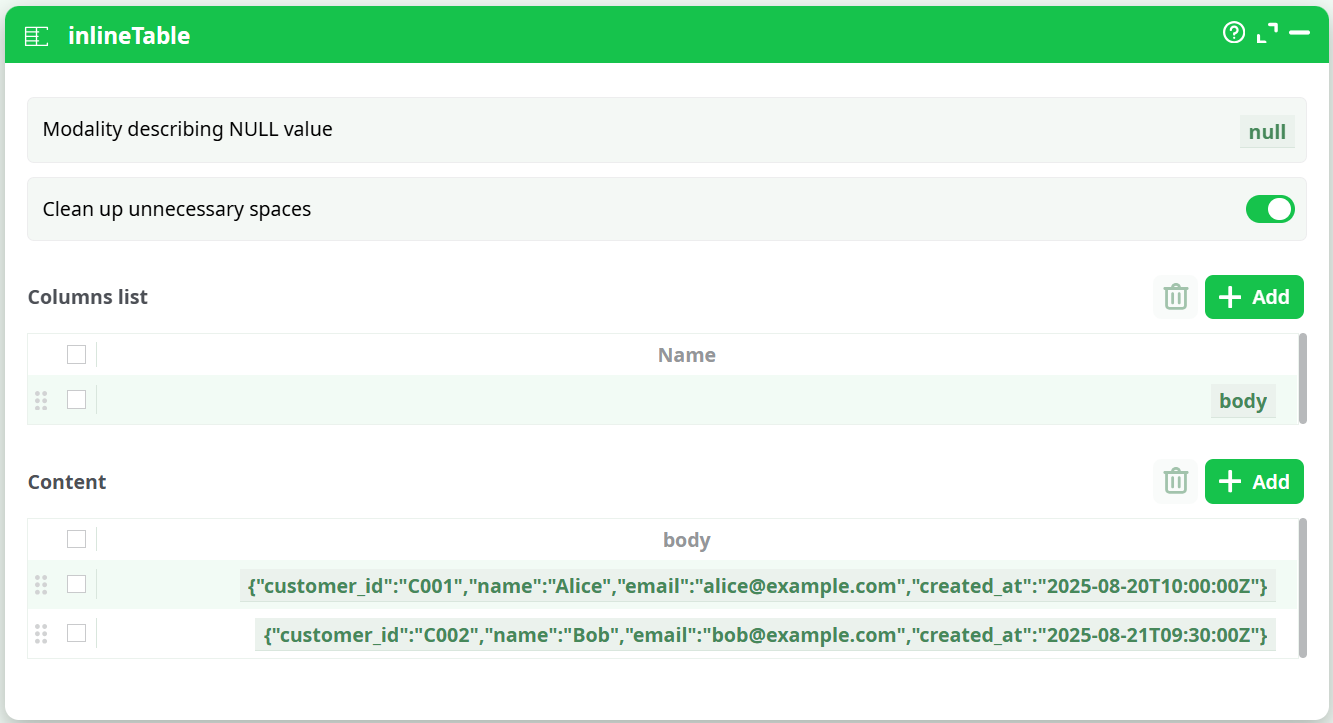Edit the body column name field
The height and width of the screenshot is (723, 1333).
point(1243,400)
